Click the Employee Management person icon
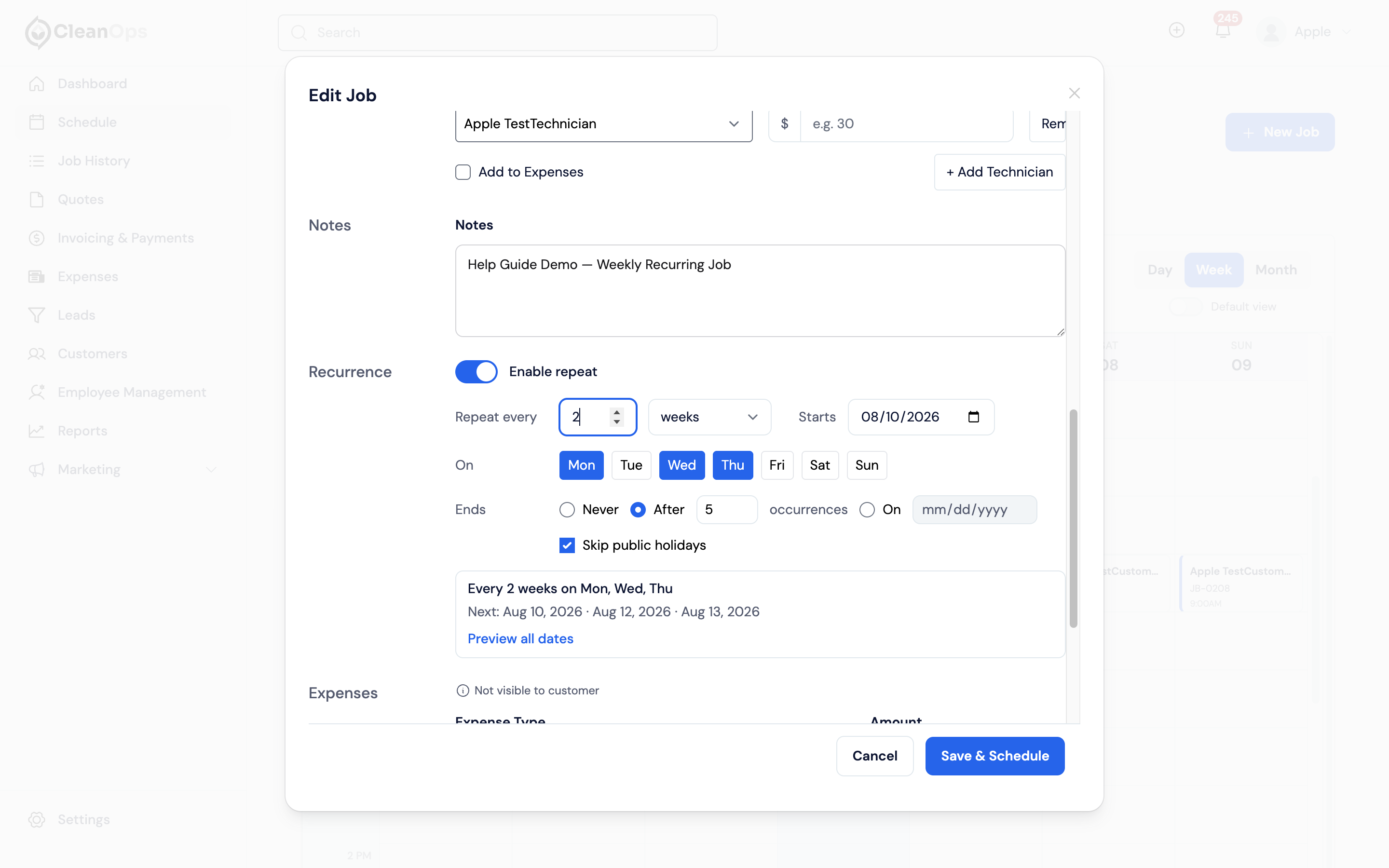 [x=37, y=392]
